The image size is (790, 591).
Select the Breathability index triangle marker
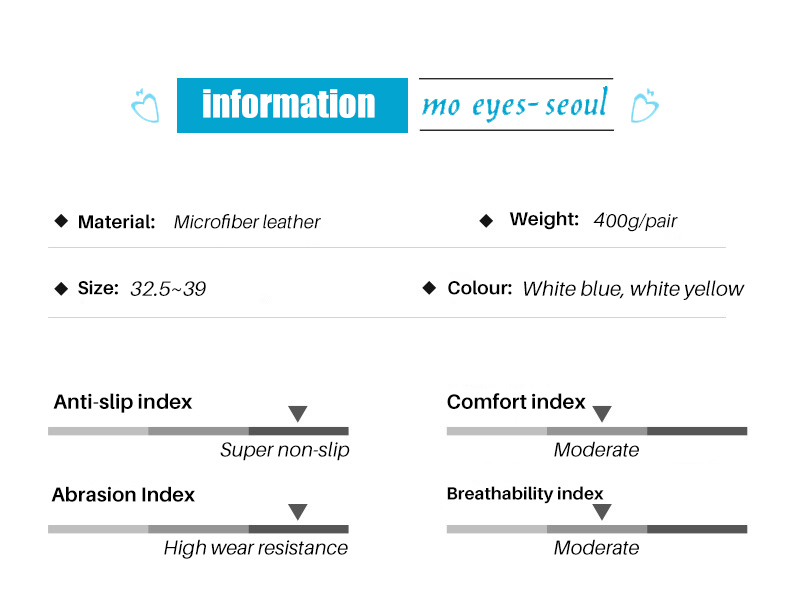(602, 512)
